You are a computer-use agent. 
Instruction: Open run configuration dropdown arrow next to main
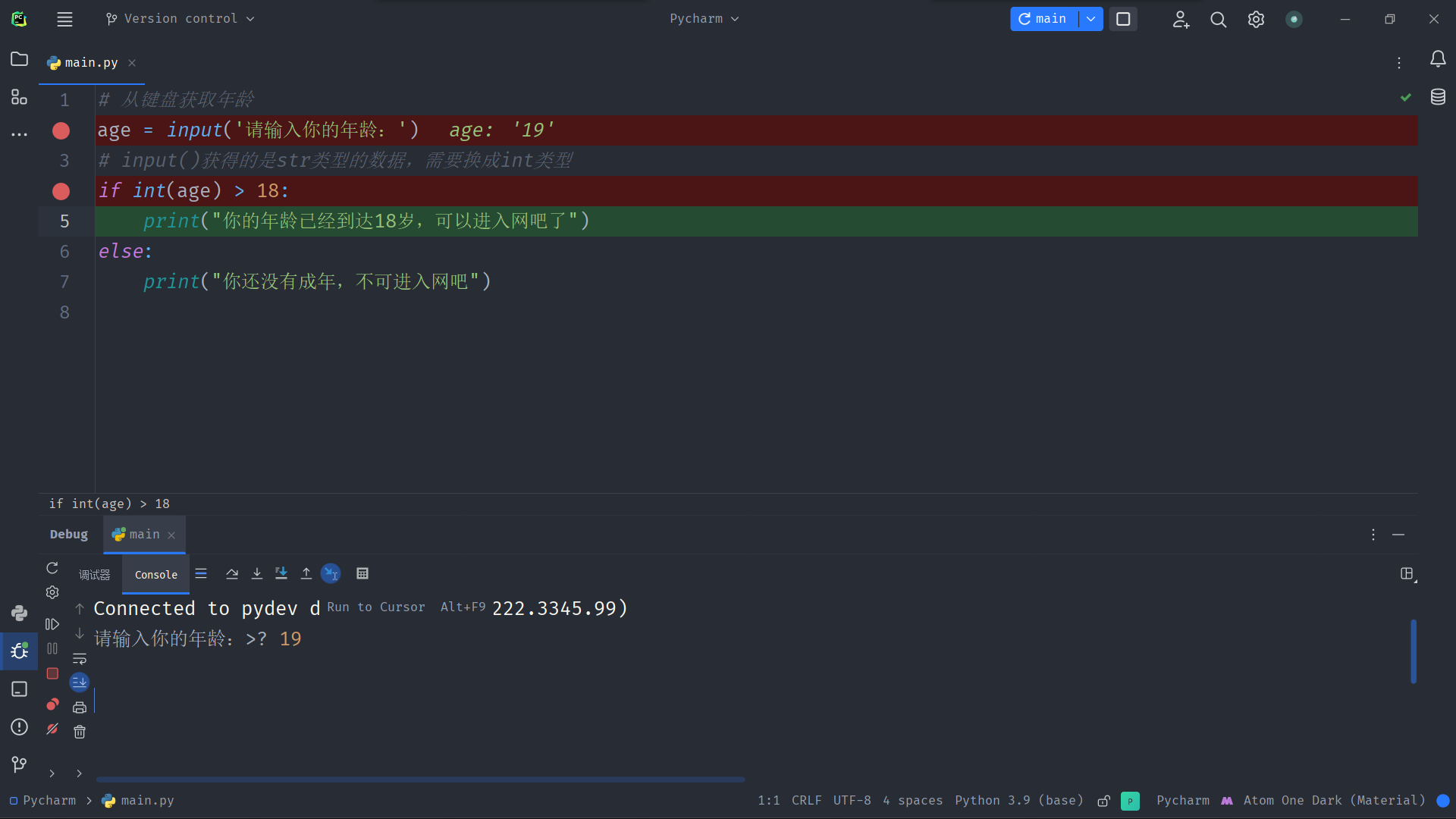coord(1090,19)
